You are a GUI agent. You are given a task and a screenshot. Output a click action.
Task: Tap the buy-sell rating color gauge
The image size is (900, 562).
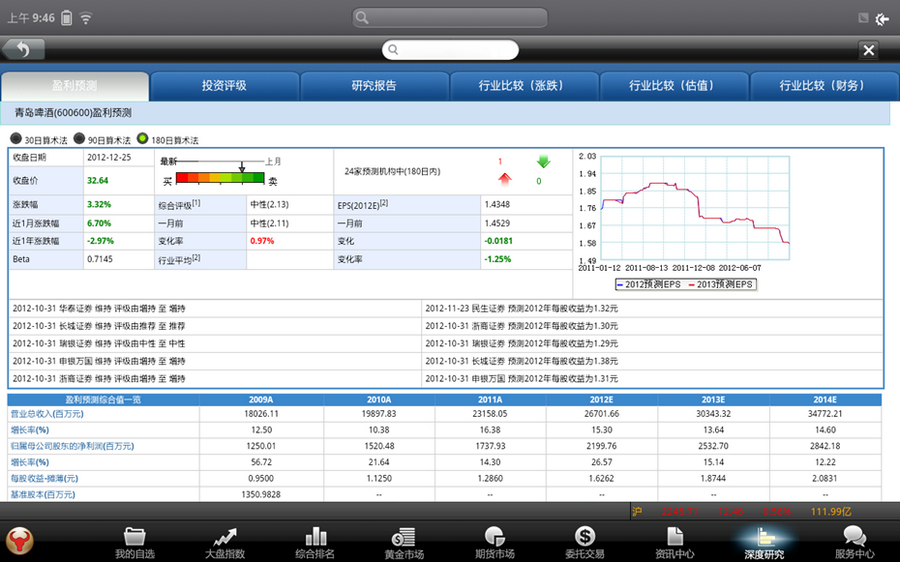click(220, 178)
